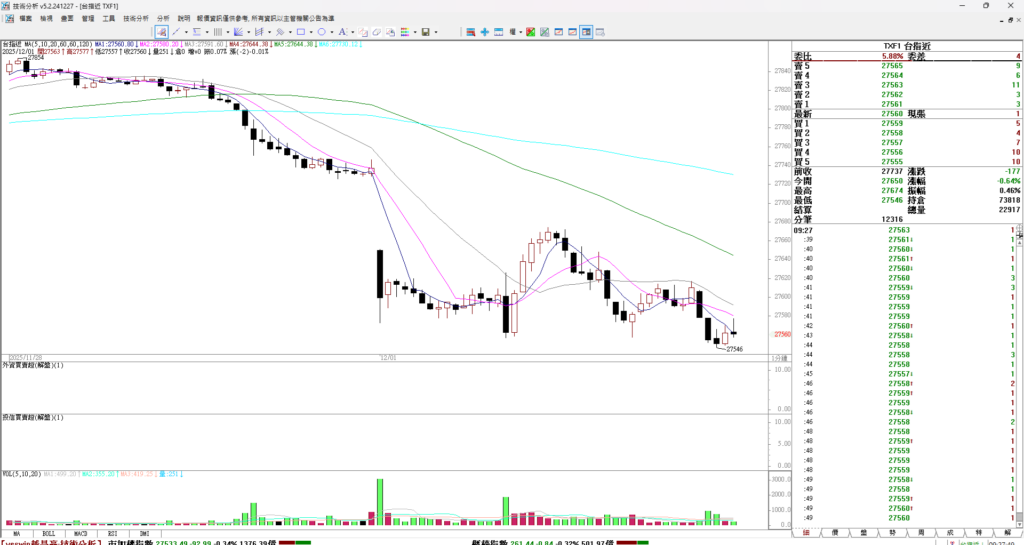Screen dimensions: 1024x545
Task: Click the text annotation tool 'A'
Action: [x=341, y=32]
